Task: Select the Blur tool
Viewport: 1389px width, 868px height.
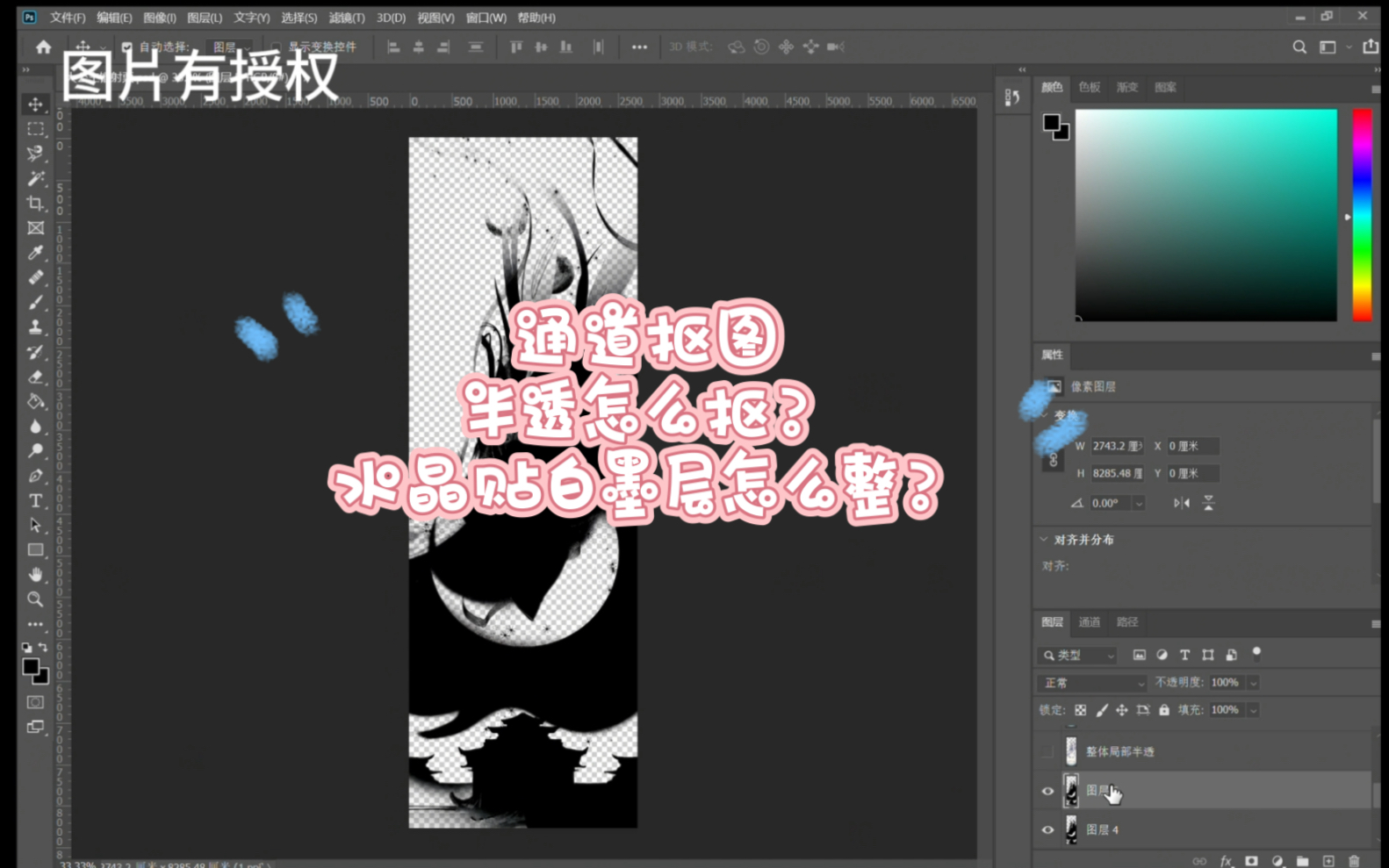Action: coord(35,426)
